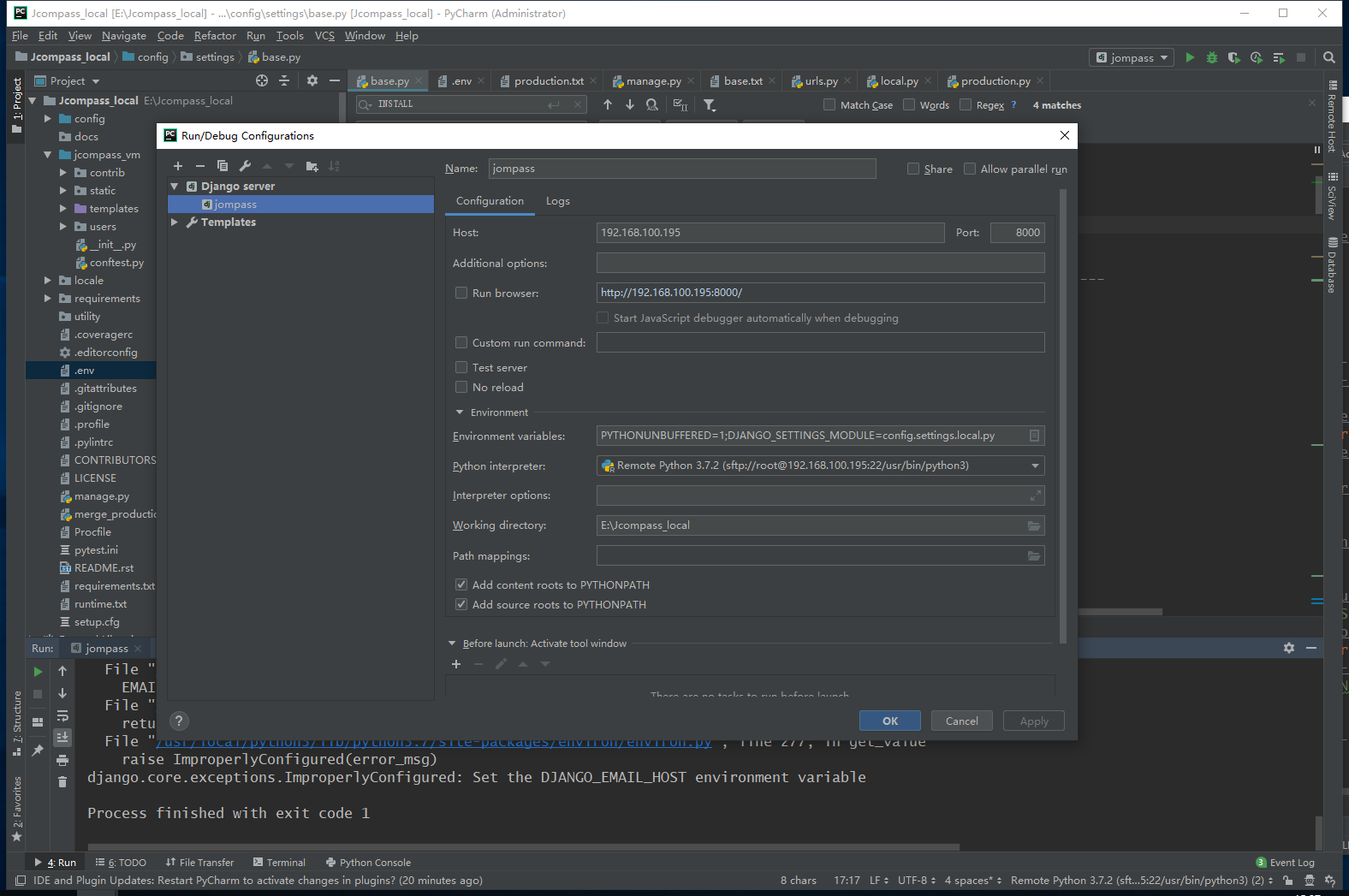This screenshot has height=896, width=1349.
Task: Click environ.py traceback link
Action: click(x=433, y=743)
